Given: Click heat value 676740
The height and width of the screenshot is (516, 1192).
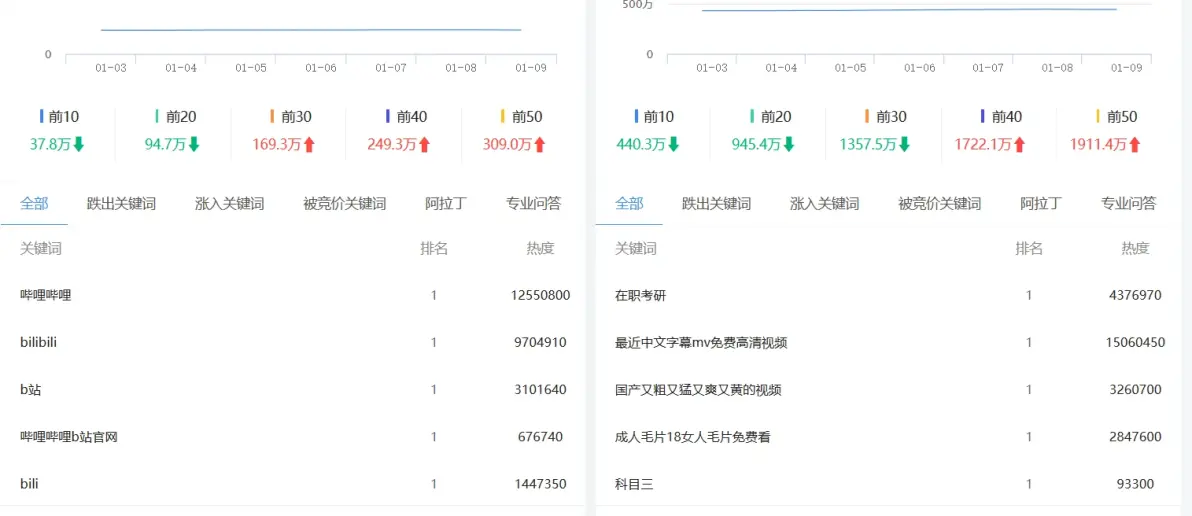Looking at the screenshot, I should pos(541,437).
